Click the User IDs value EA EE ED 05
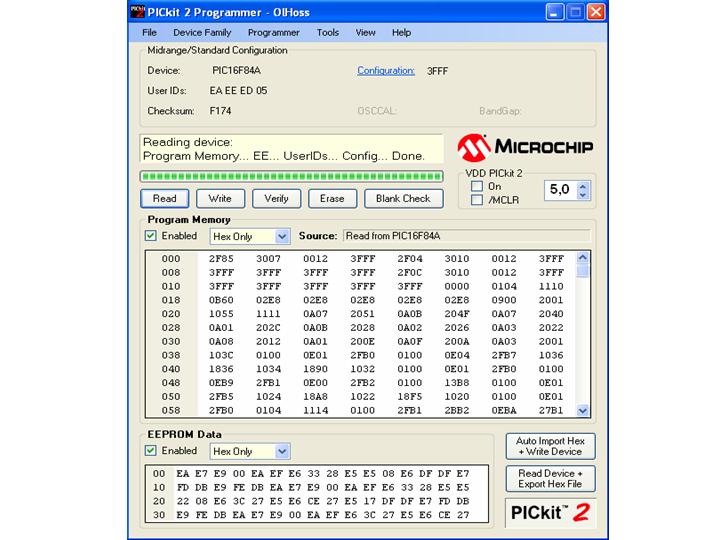The image size is (720, 540). [238, 91]
